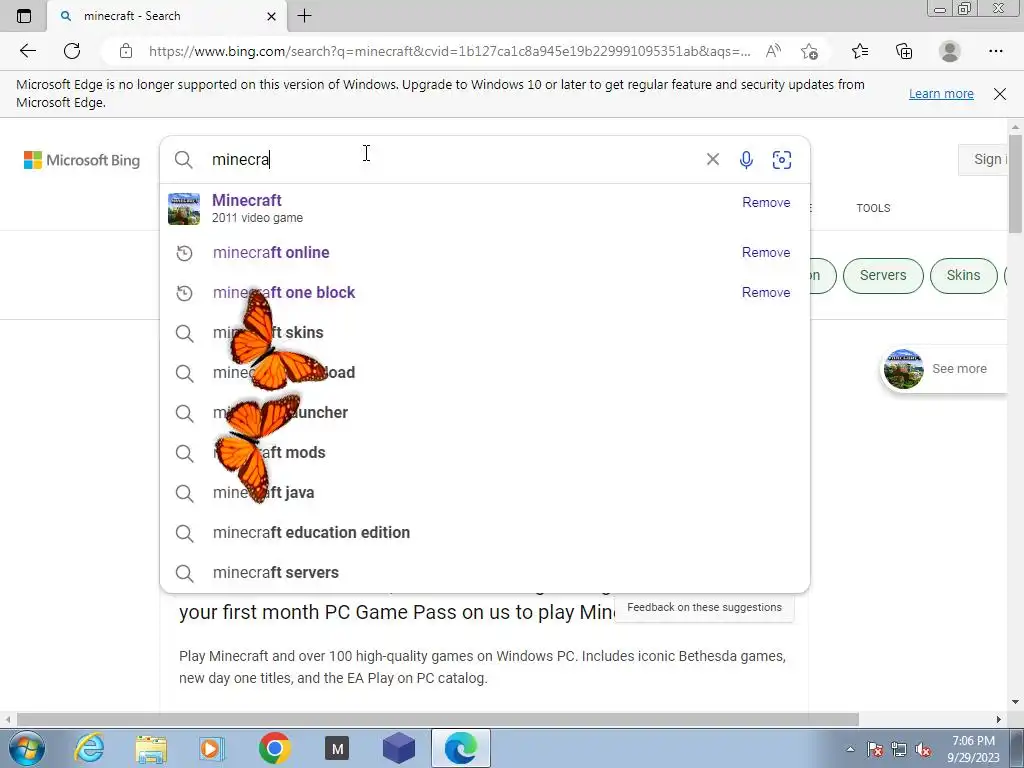Click the See more Minecraft thumbnail

pyautogui.click(x=903, y=369)
